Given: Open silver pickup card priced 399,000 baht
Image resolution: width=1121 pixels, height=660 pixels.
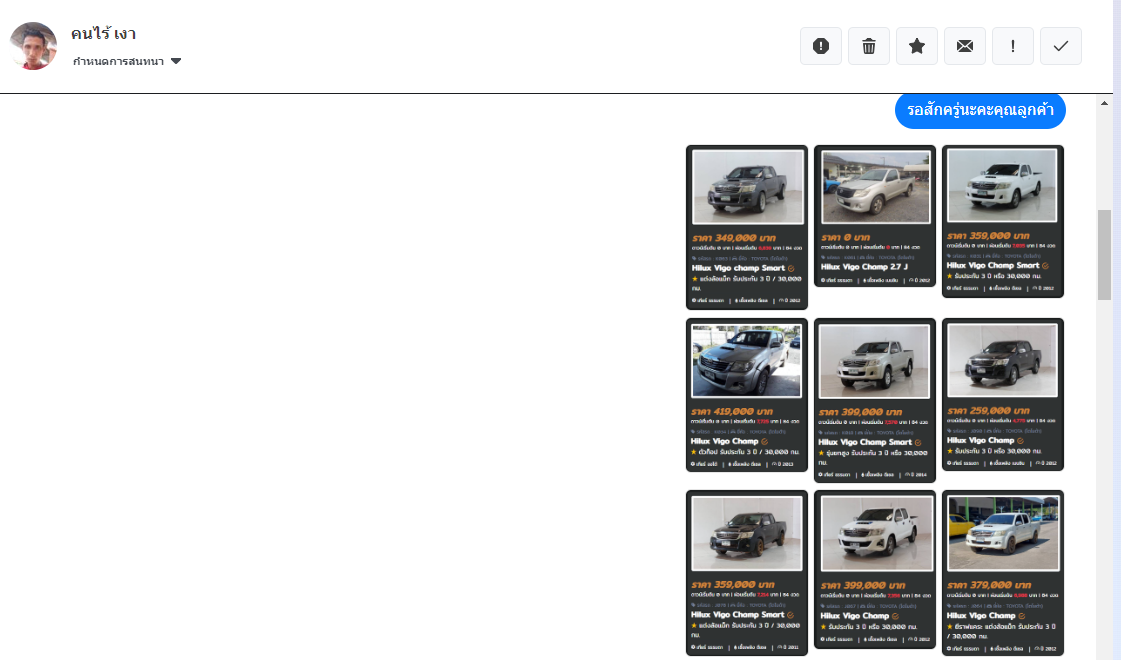Looking at the screenshot, I should click(x=874, y=400).
